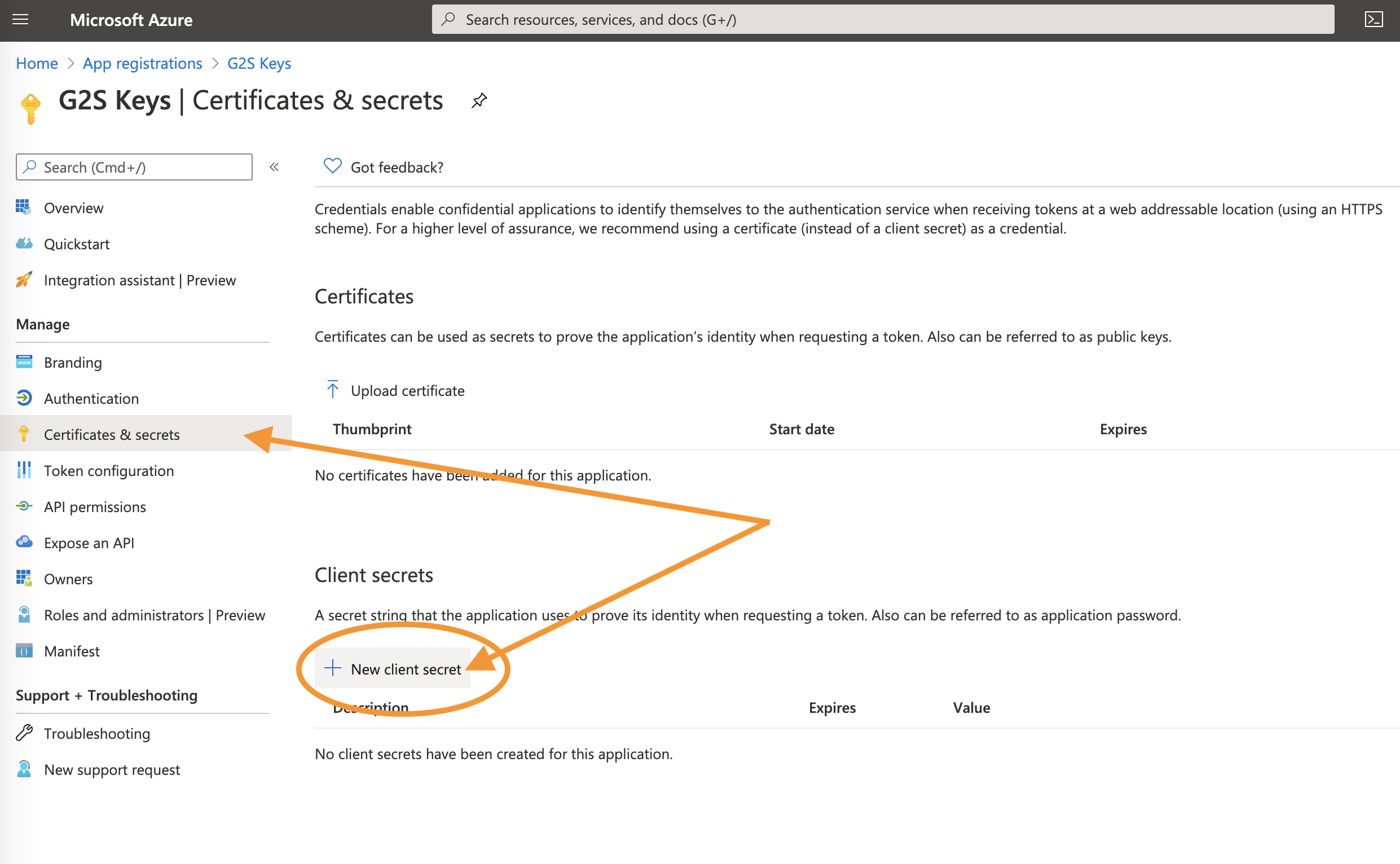Focus the sidebar Search (Cmd+/) field
The image size is (1400, 864).
click(134, 167)
